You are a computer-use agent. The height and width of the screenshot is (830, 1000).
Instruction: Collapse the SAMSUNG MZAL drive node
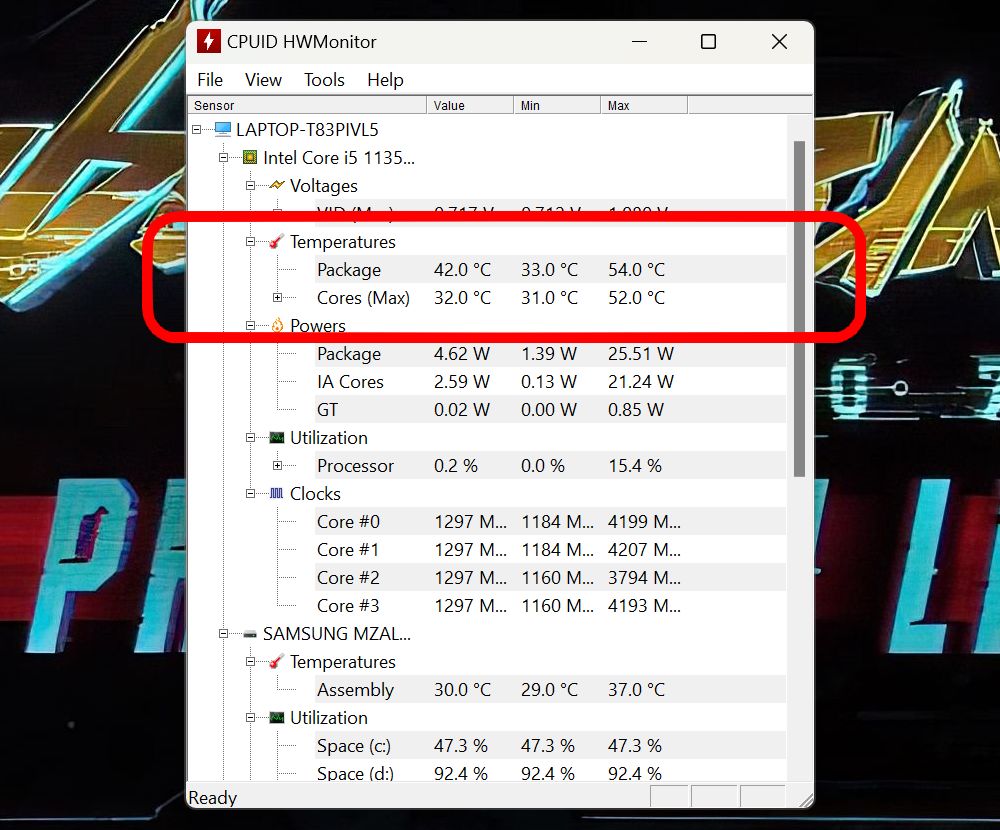pyautogui.click(x=223, y=634)
